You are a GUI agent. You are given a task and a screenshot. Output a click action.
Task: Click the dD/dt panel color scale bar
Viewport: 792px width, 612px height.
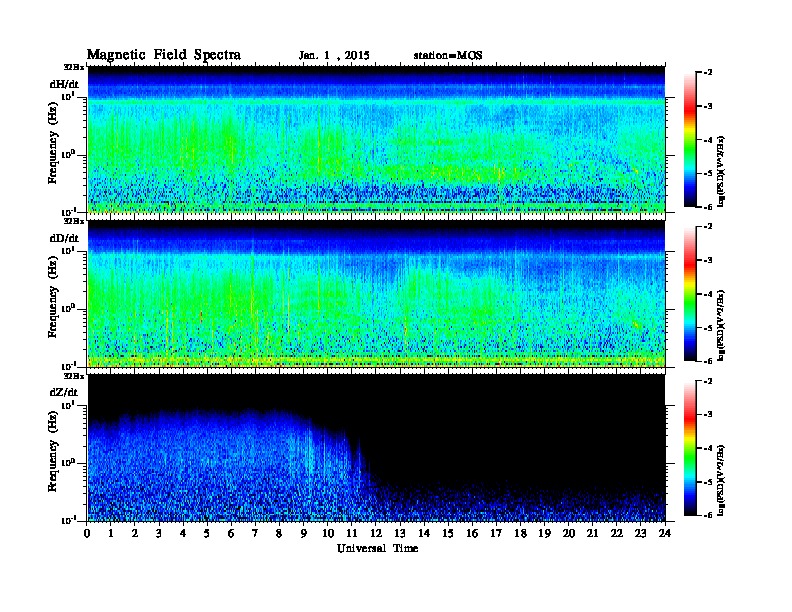coord(690,293)
